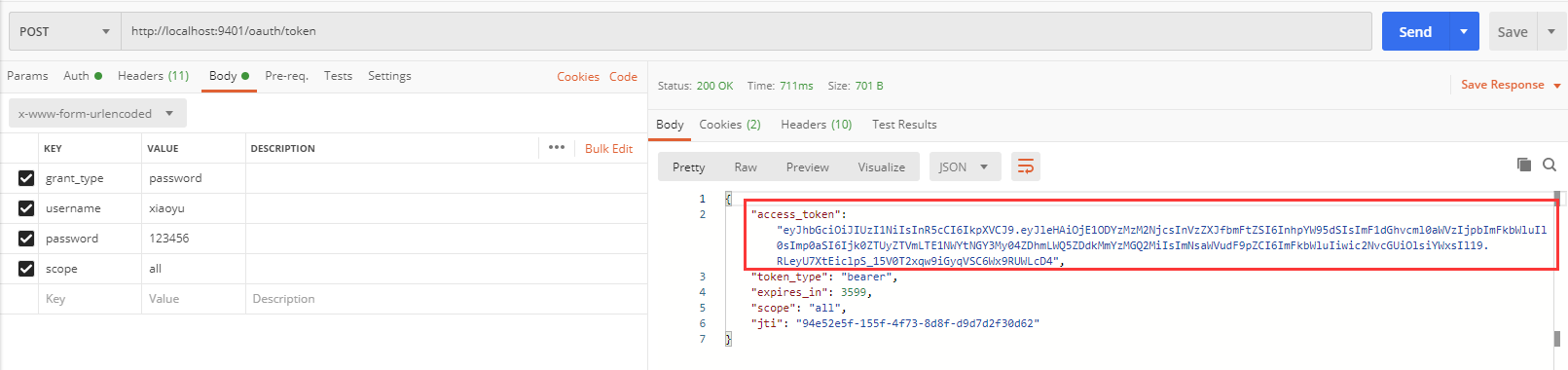
Task: Open the response Cookies (2) tab
Action: [x=730, y=125]
